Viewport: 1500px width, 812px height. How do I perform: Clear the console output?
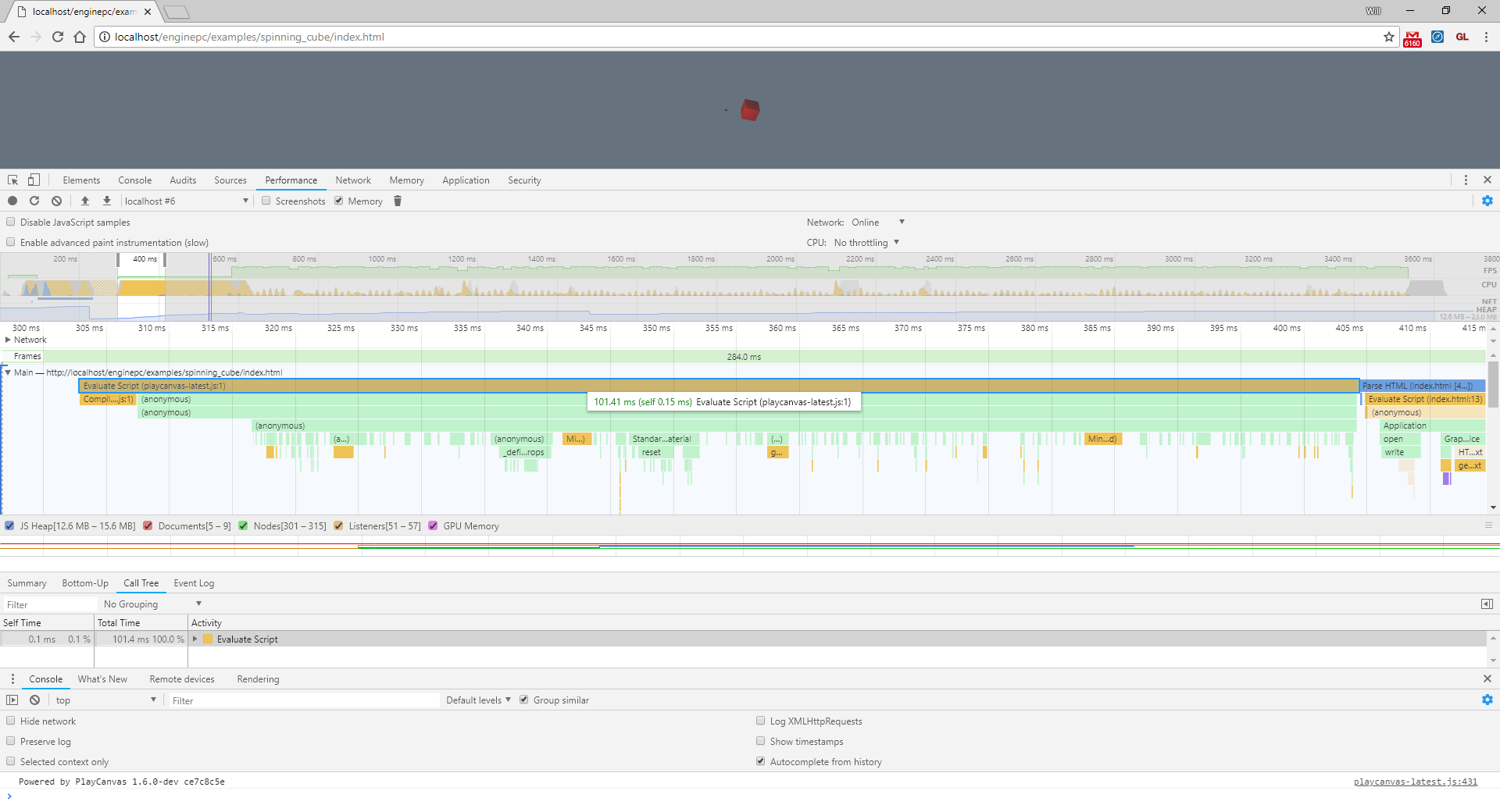(34, 700)
